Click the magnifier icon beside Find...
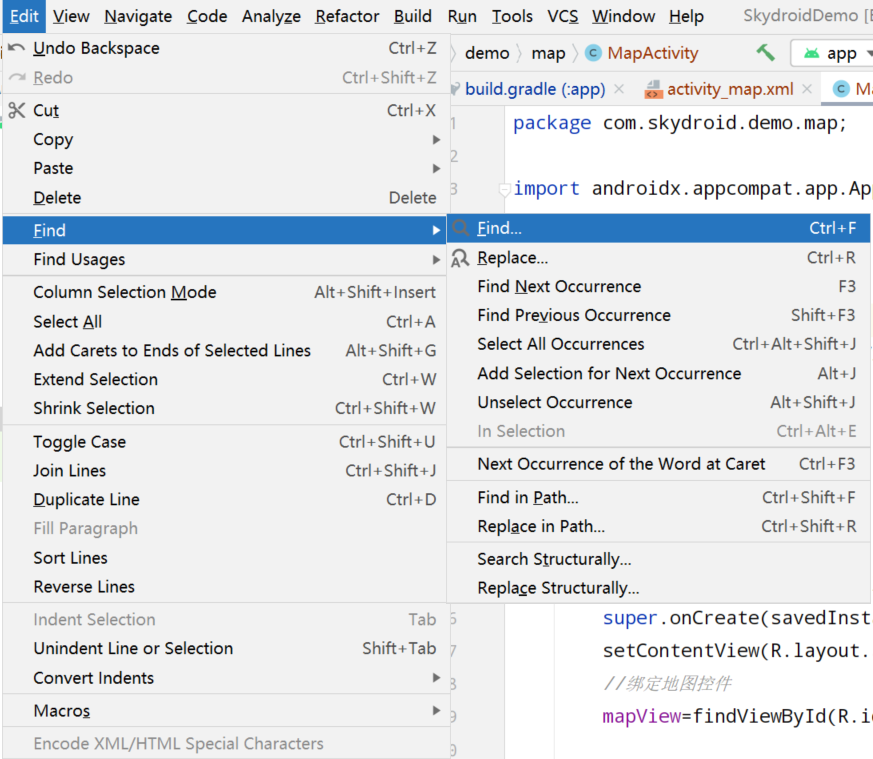The image size is (873, 759). pos(460,228)
